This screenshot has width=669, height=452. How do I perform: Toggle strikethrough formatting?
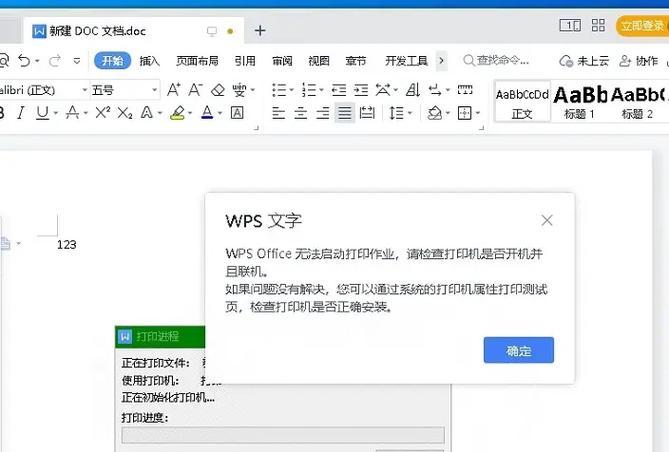tap(72, 113)
